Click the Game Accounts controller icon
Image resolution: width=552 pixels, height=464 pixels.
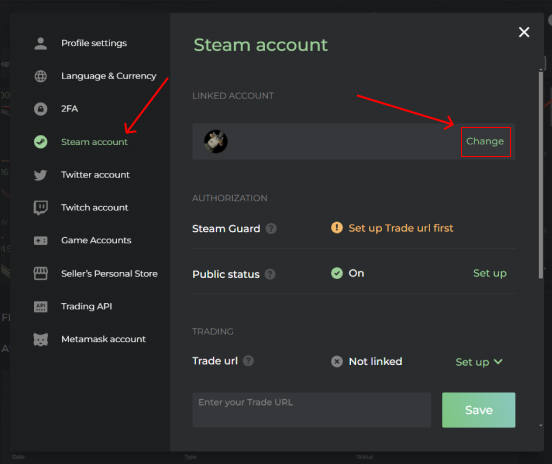click(40, 240)
